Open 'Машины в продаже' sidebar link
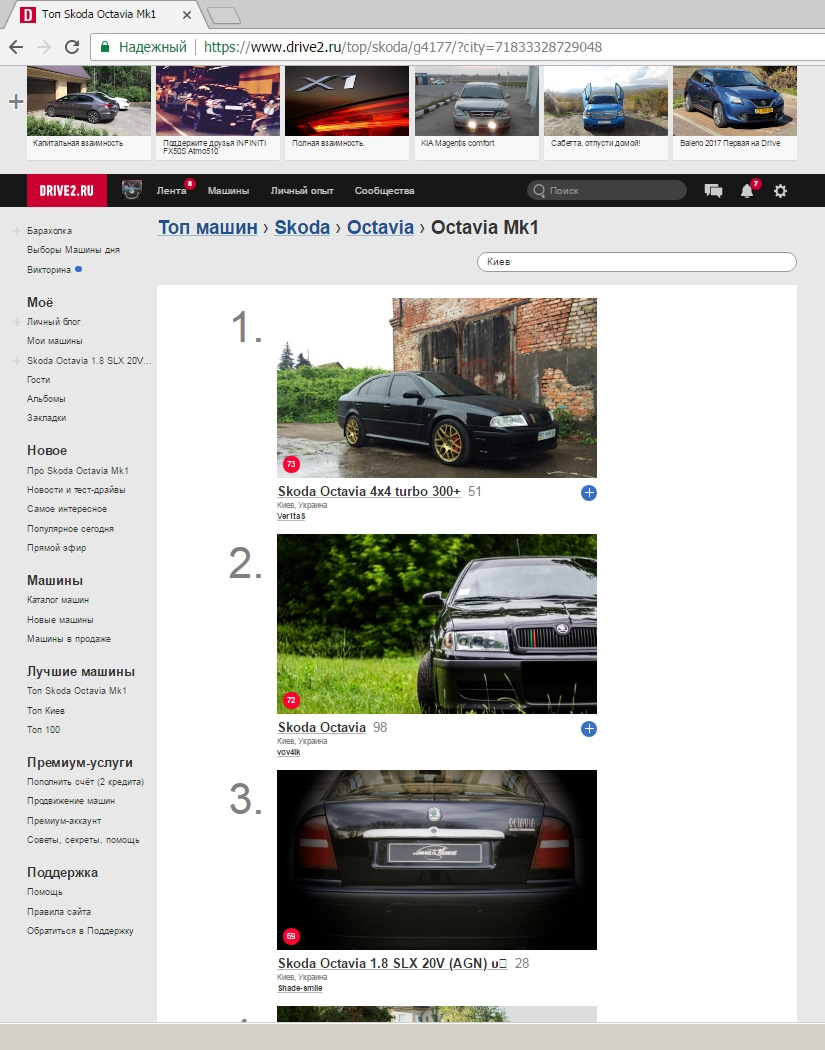Screen dimensions: 825x1050 click(x=69, y=639)
